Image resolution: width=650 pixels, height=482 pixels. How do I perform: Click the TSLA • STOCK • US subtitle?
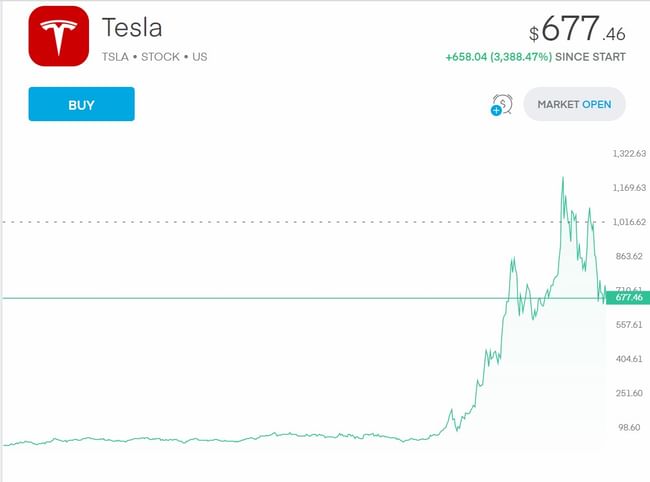coord(154,57)
